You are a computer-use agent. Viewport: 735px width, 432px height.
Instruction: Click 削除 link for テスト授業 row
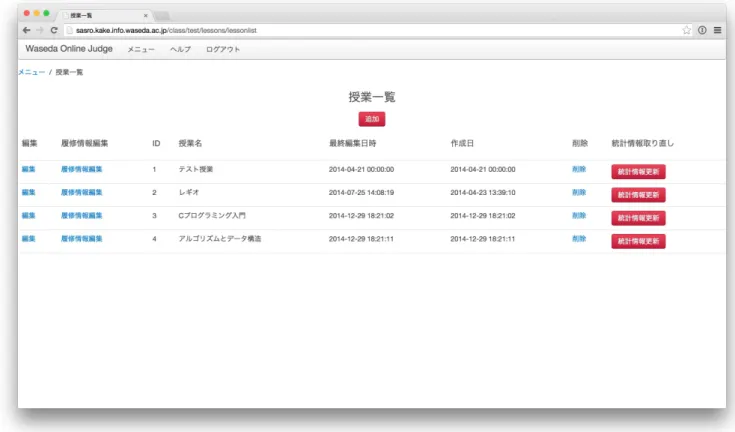[579, 169]
